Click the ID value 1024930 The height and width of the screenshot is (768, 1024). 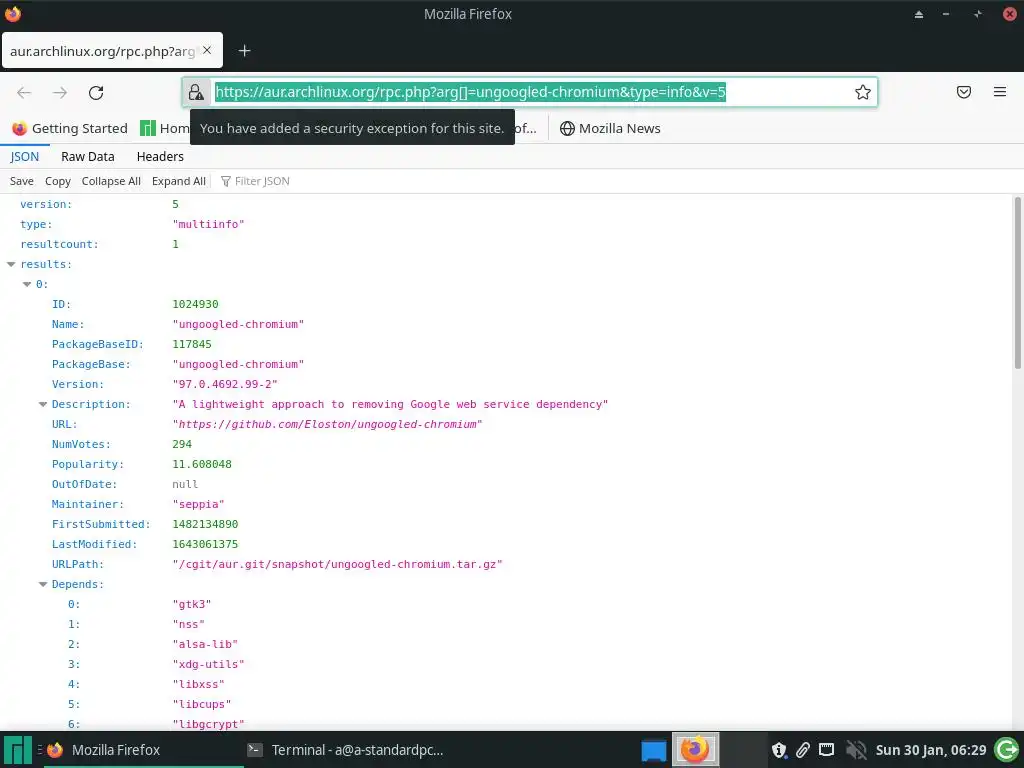click(x=195, y=304)
